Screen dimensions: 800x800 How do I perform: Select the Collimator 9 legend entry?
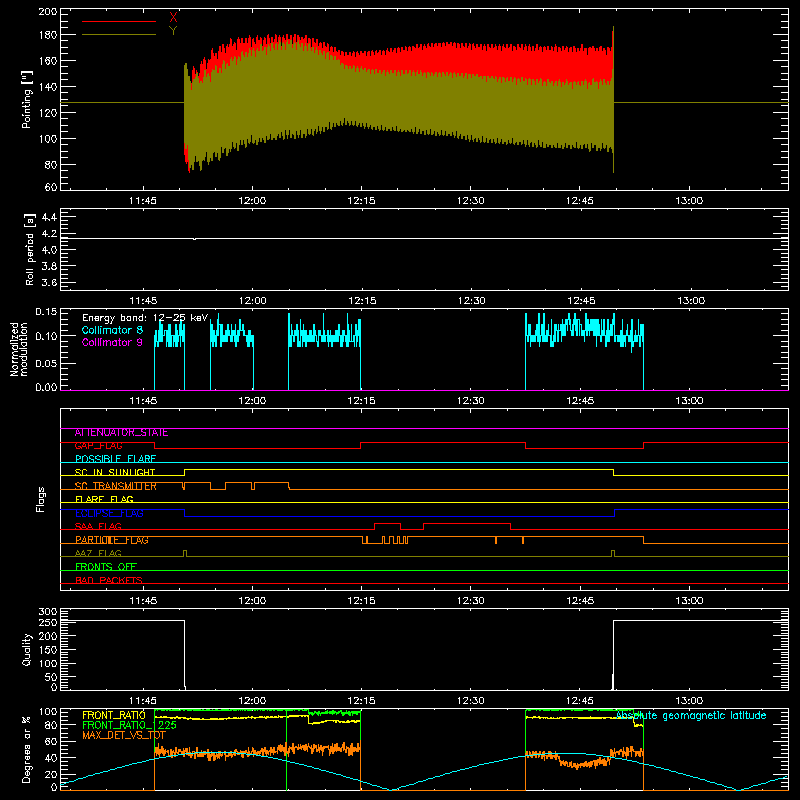(x=112, y=342)
